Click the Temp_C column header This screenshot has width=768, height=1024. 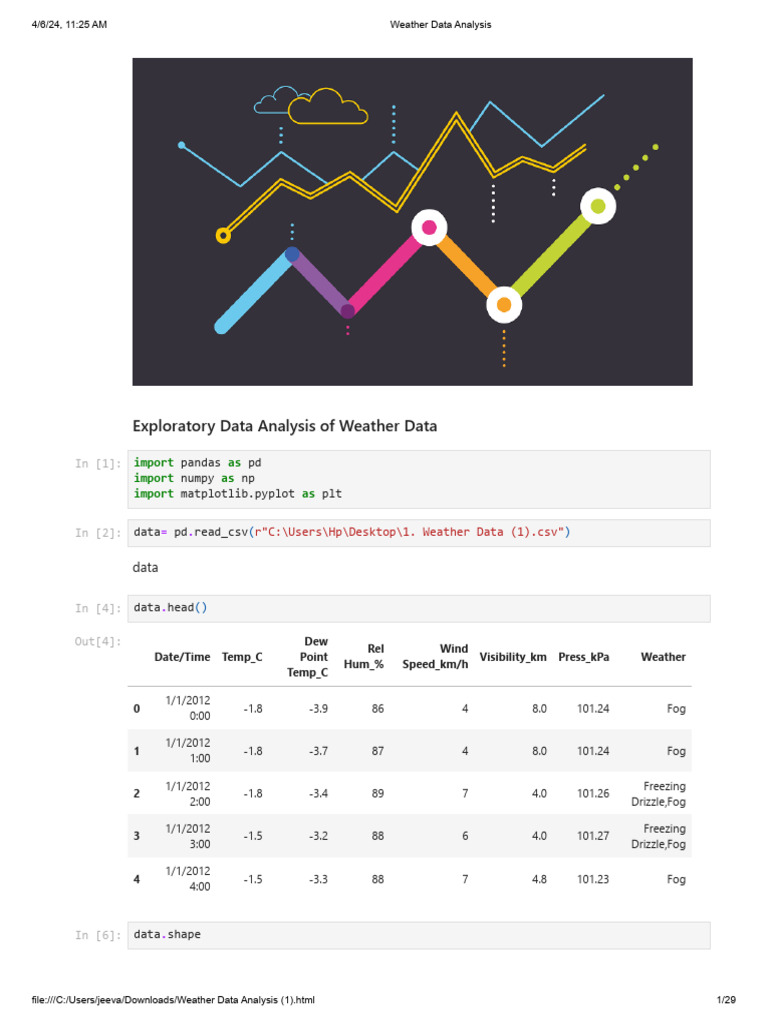242,657
